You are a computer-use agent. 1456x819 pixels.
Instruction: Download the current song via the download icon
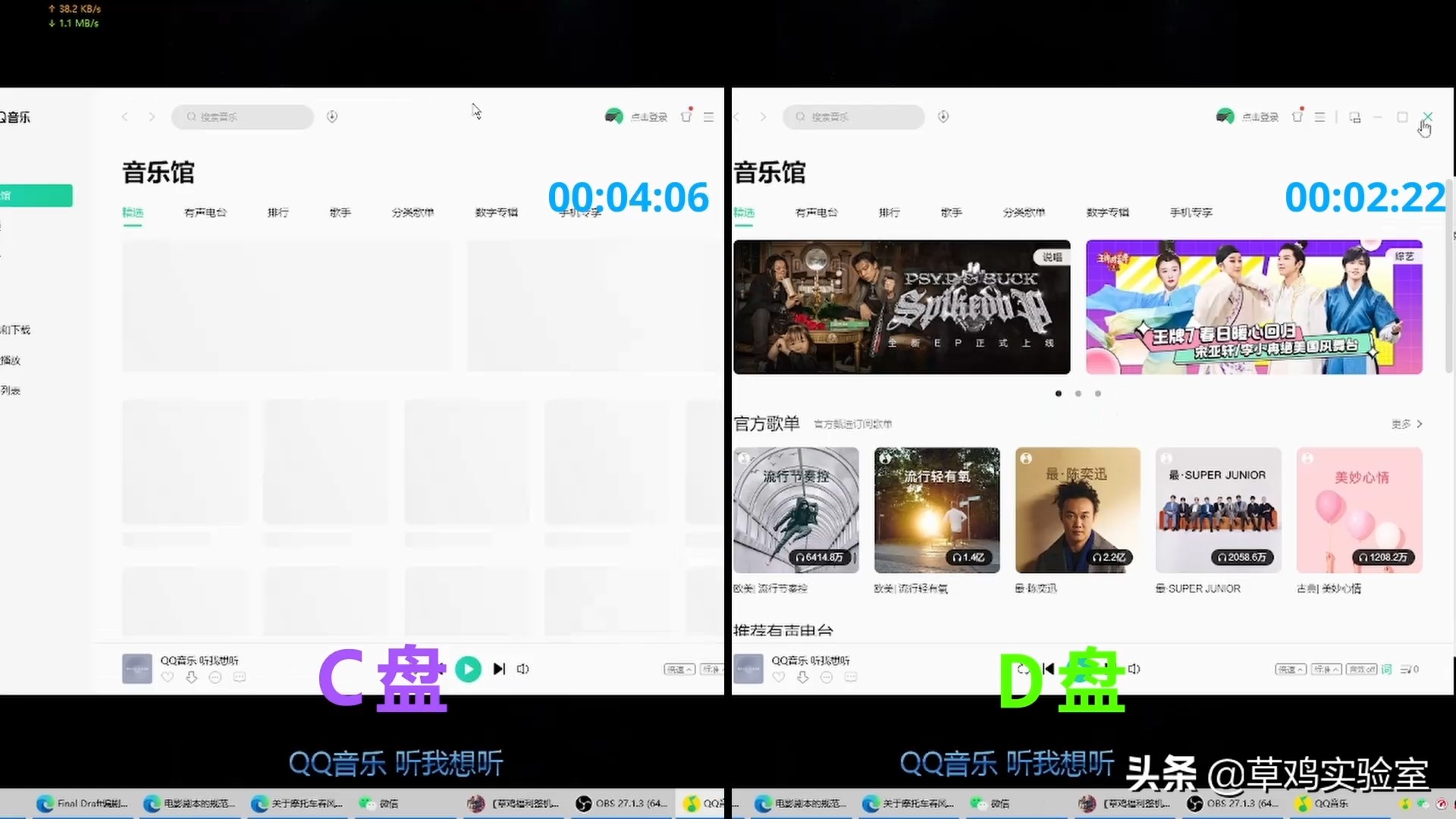802,677
